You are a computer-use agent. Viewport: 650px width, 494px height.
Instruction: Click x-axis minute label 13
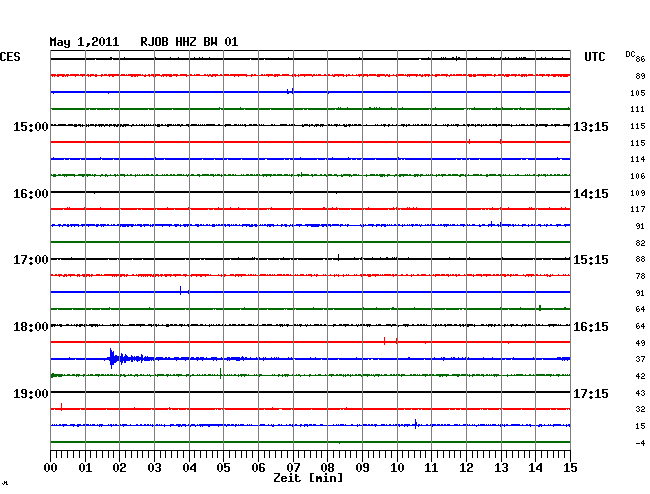[501, 468]
